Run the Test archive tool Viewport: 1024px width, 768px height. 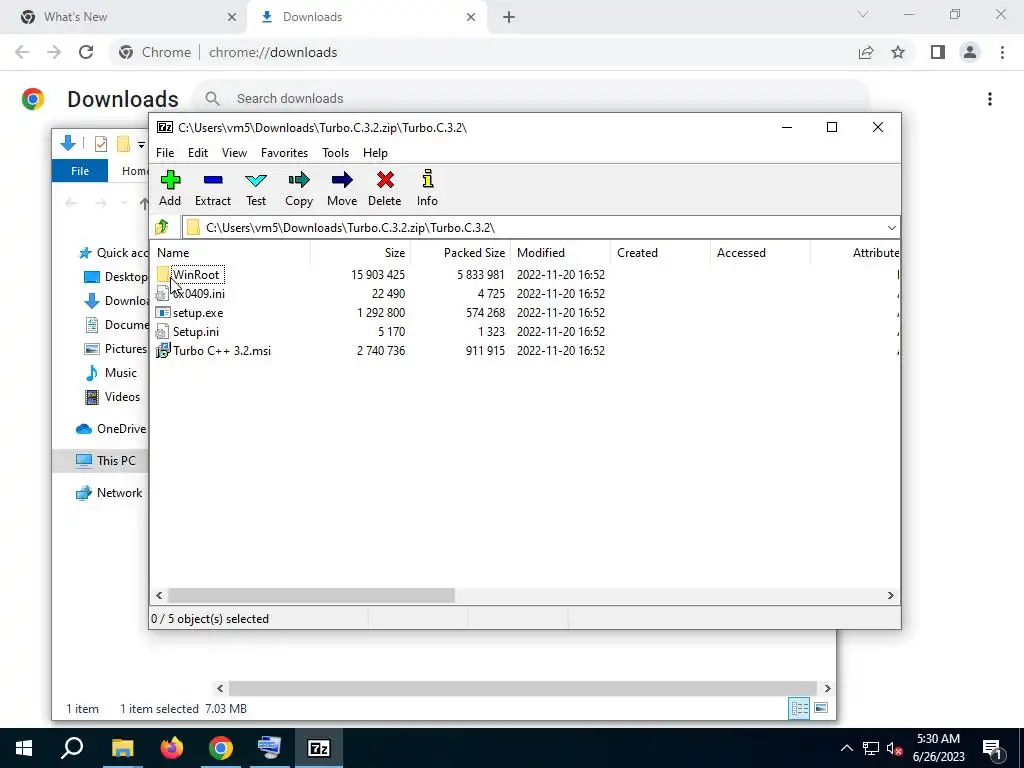click(x=256, y=189)
